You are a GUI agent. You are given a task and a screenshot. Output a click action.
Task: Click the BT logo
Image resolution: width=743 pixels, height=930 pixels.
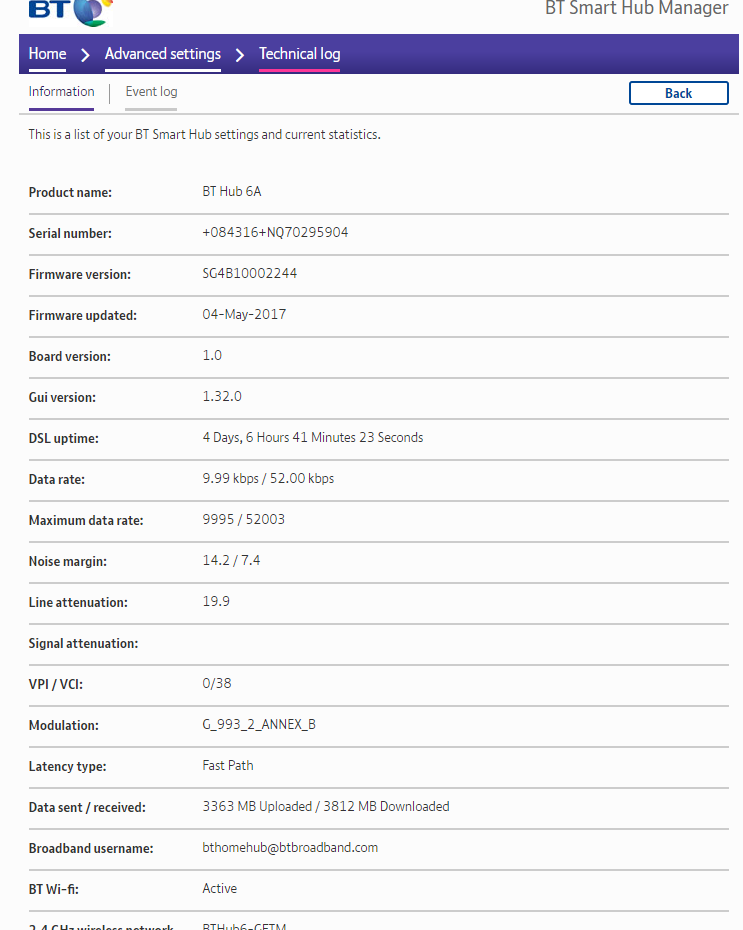(x=70, y=12)
